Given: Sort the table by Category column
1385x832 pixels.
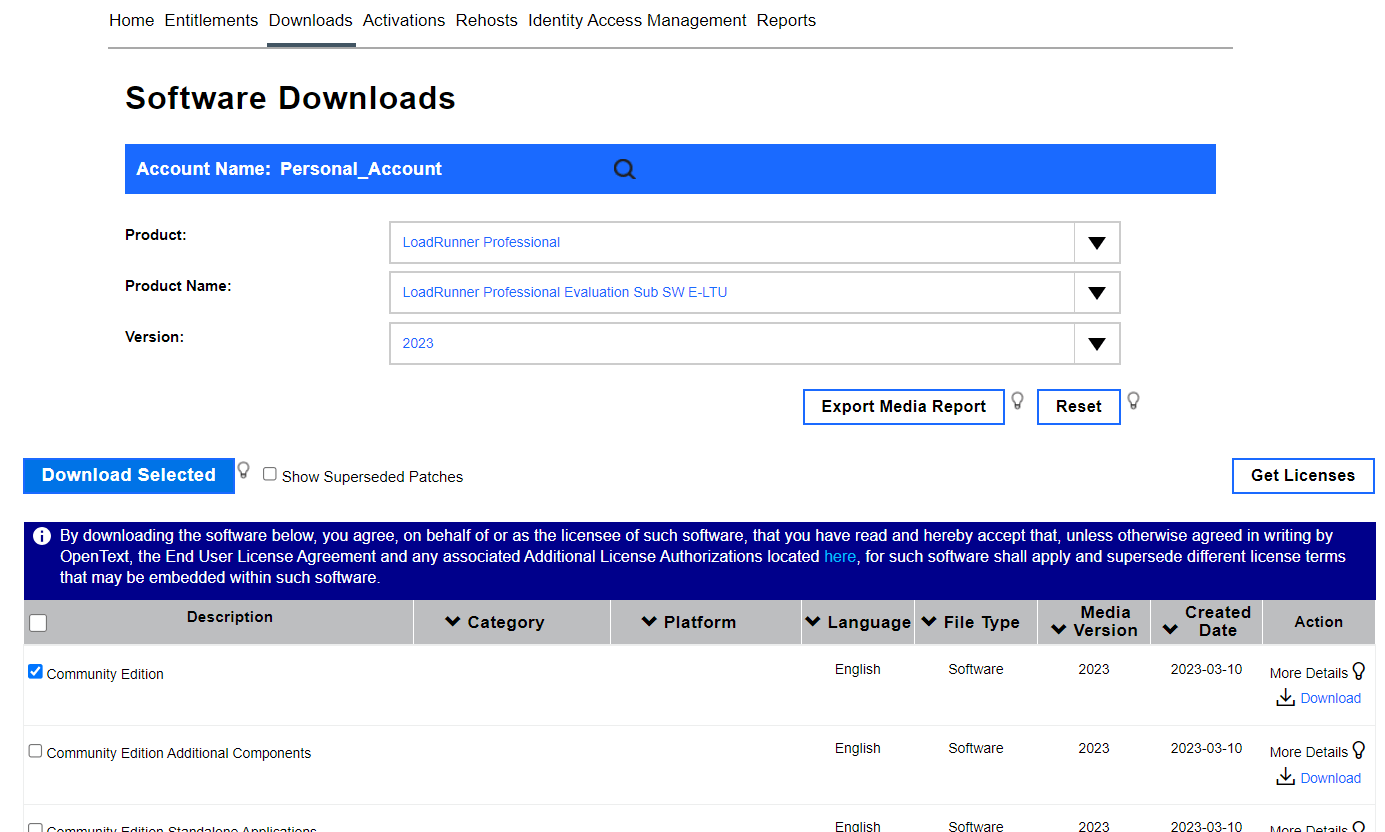Looking at the screenshot, I should [495, 622].
